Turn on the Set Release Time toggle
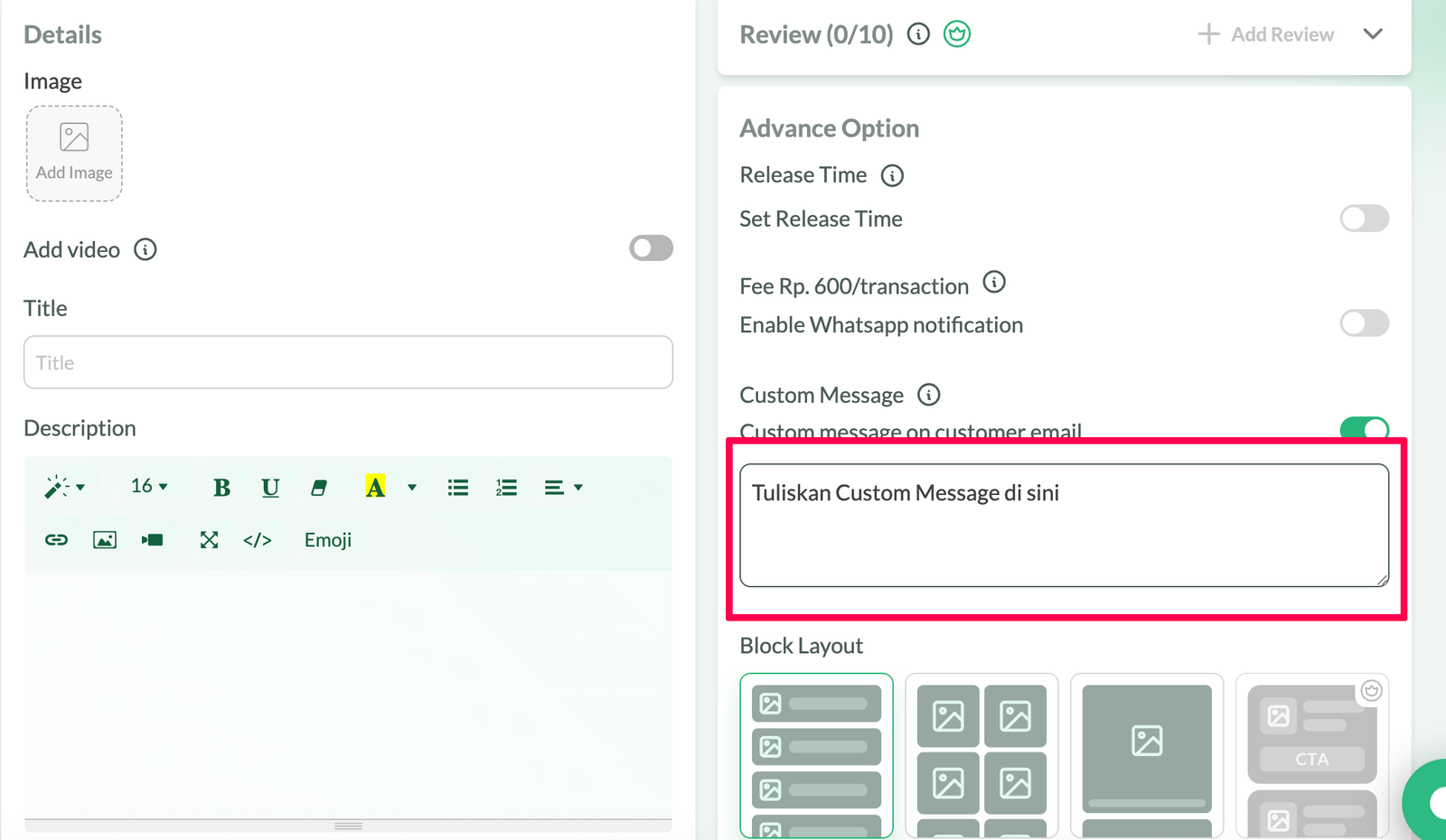 pyautogui.click(x=1365, y=218)
